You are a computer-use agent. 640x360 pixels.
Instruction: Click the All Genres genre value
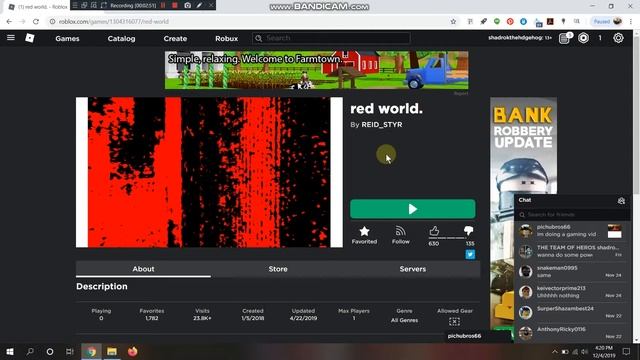tap(404, 320)
